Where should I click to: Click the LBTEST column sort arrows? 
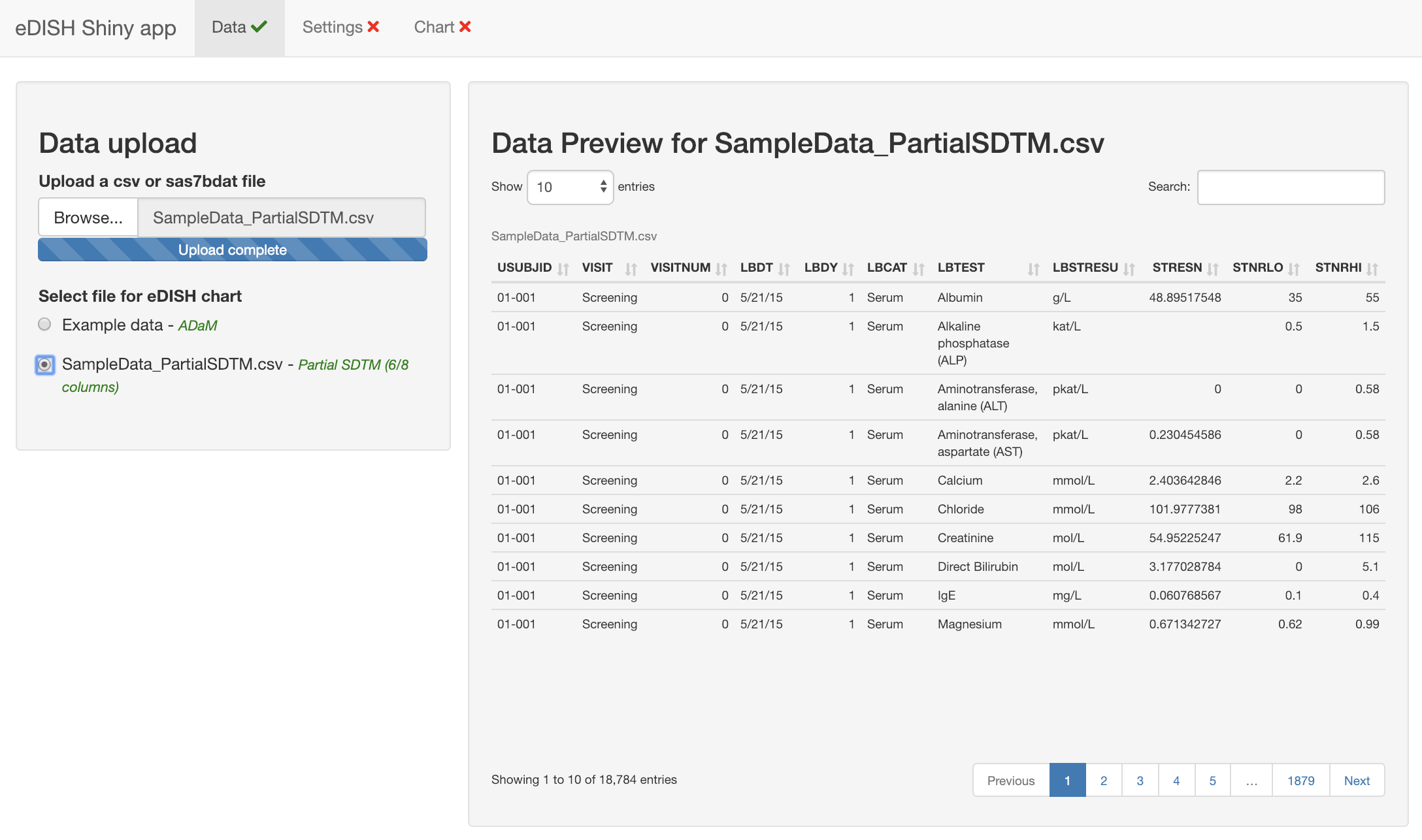tap(1033, 268)
